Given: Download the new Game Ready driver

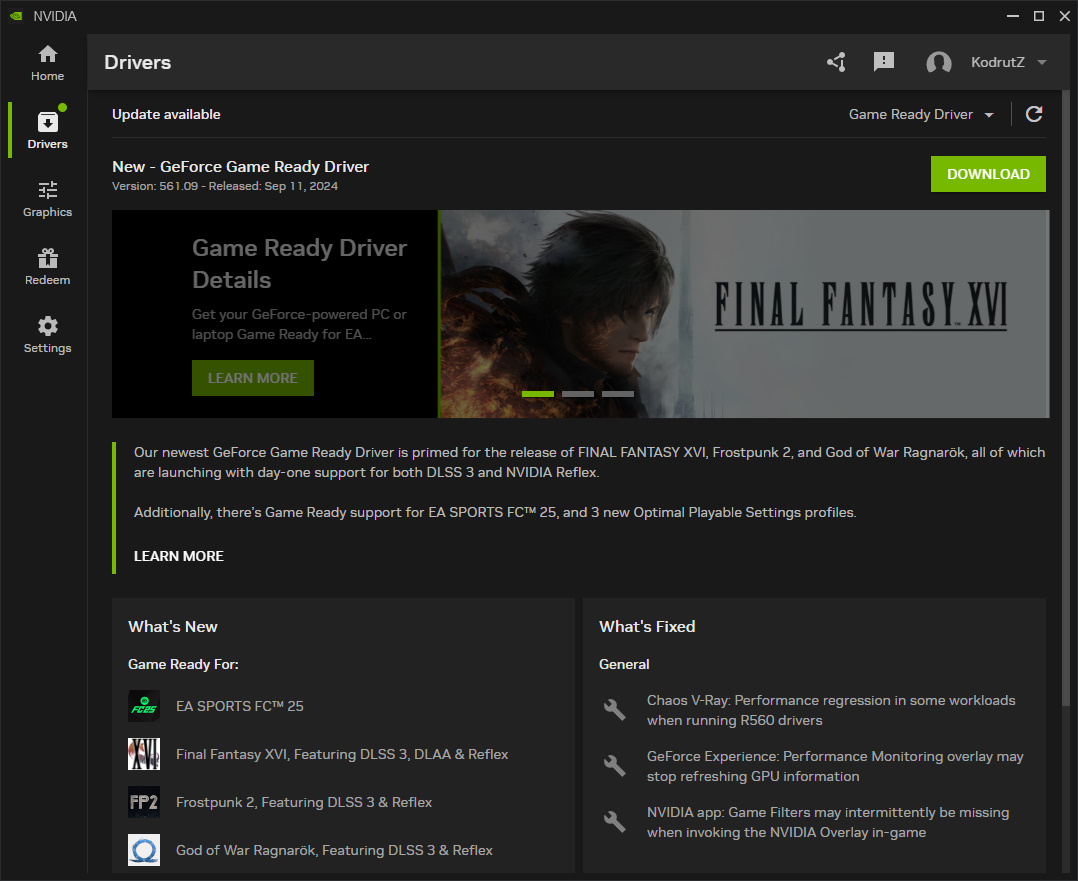Looking at the screenshot, I should [x=988, y=174].
